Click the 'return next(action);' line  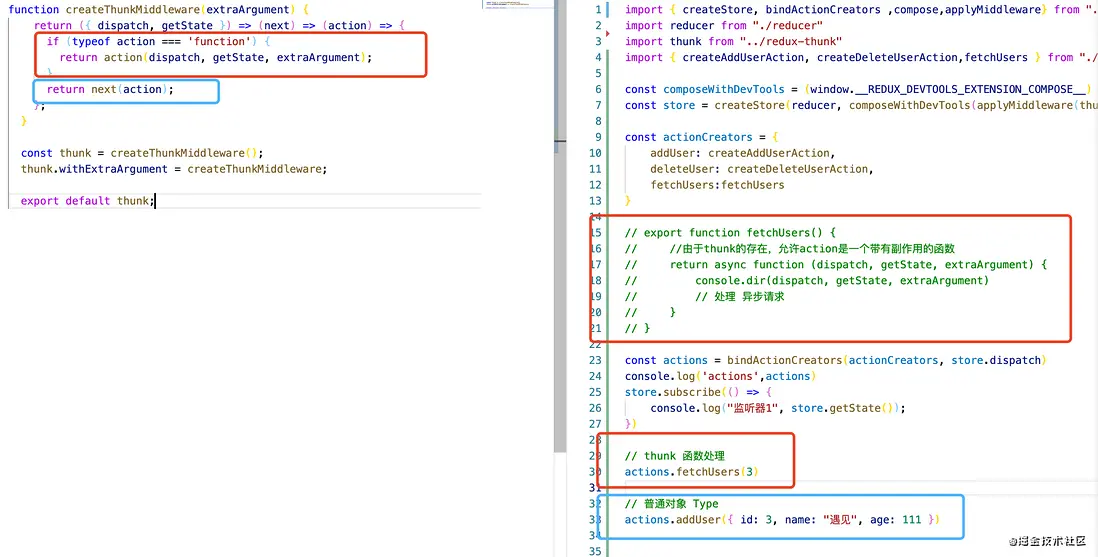coord(110,89)
